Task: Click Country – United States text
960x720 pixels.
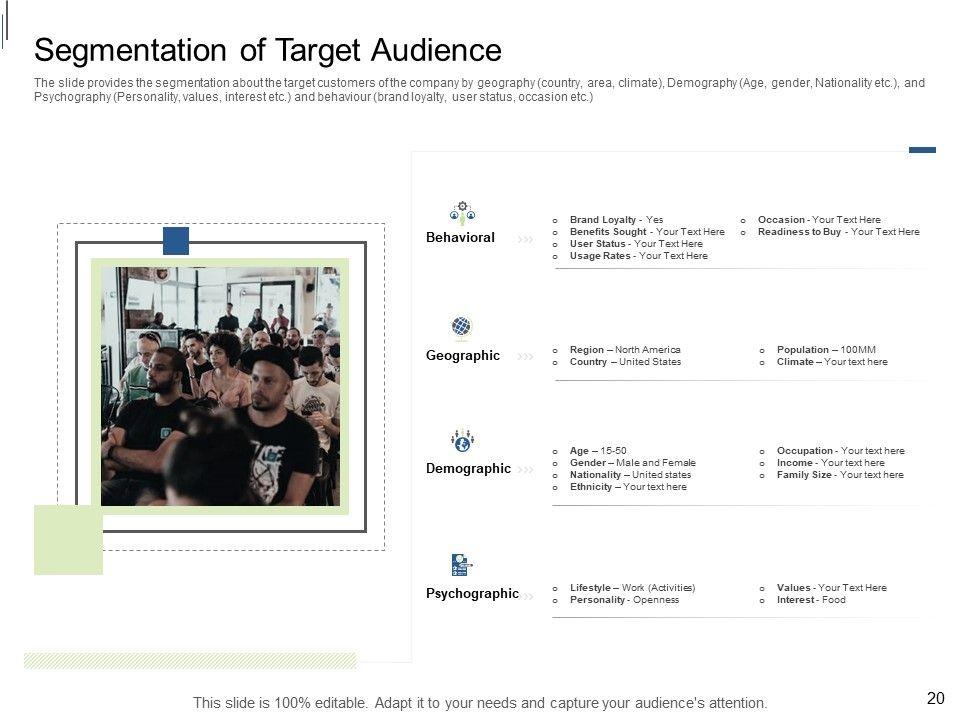Action: coord(625,362)
